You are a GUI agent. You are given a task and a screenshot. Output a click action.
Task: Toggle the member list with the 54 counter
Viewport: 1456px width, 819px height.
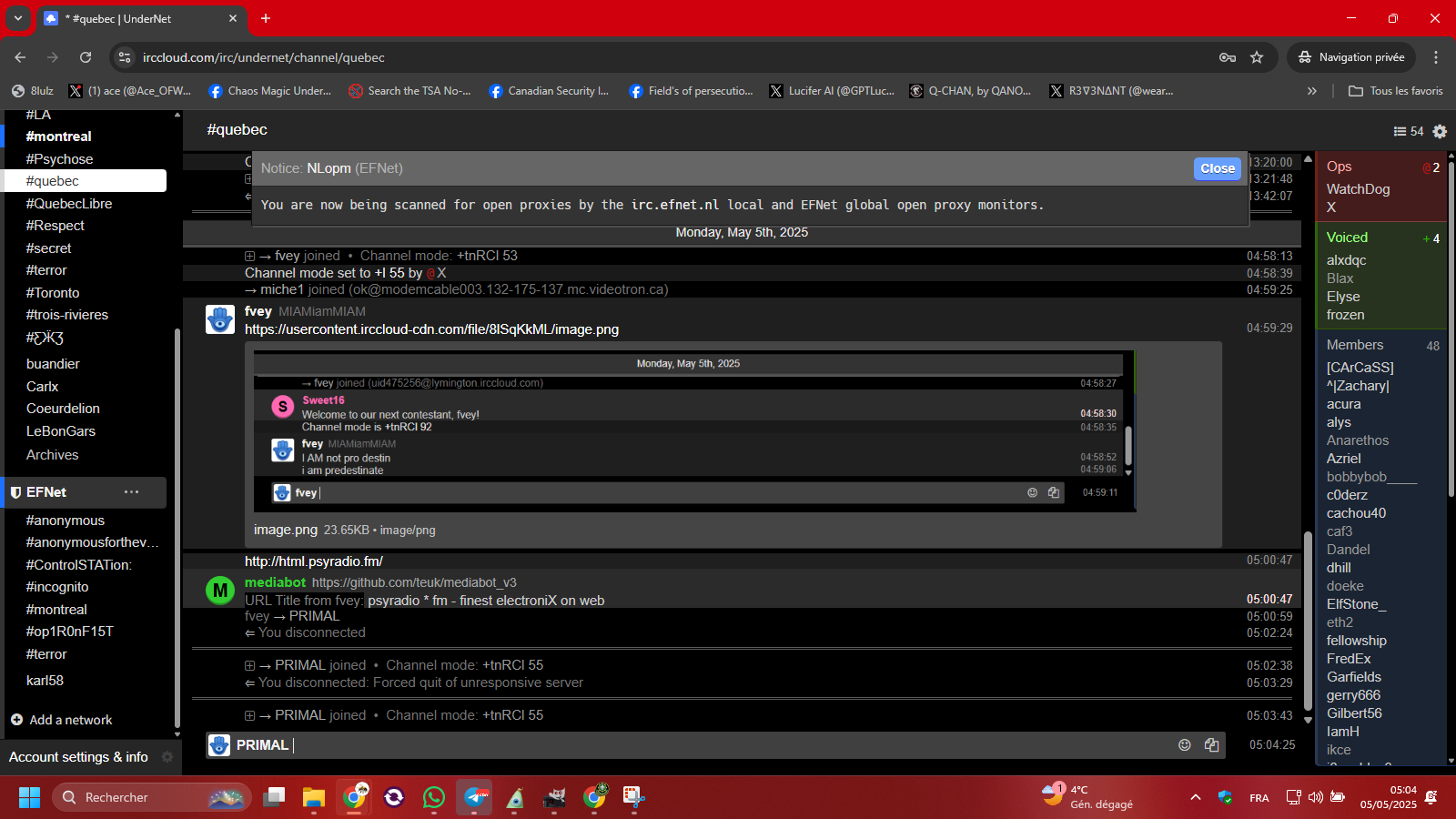tap(1408, 131)
